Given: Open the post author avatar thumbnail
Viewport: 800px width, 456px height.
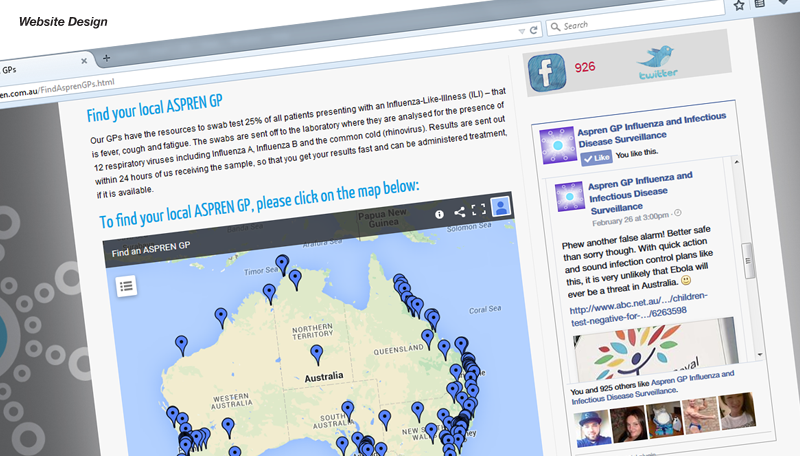Looking at the screenshot, I should (569, 196).
